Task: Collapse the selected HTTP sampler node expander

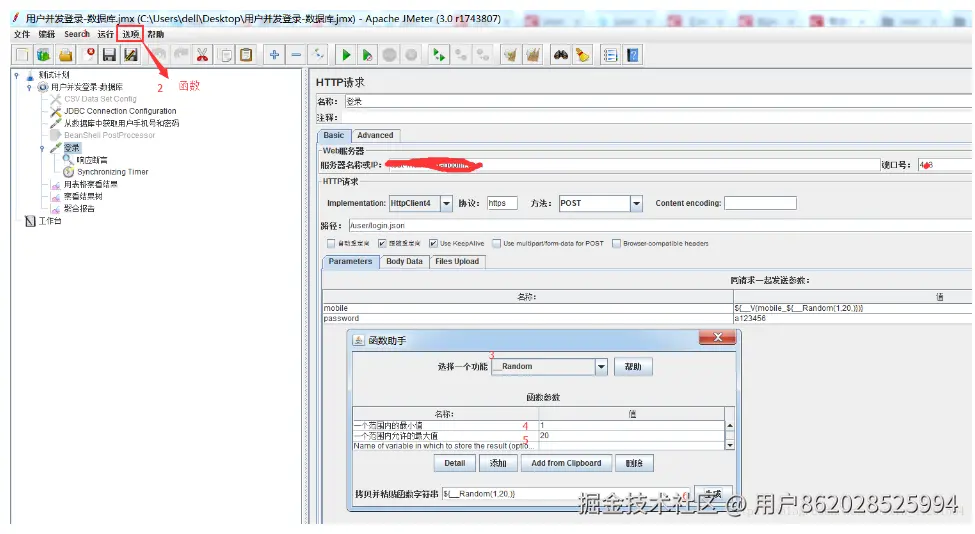Action: [42, 148]
